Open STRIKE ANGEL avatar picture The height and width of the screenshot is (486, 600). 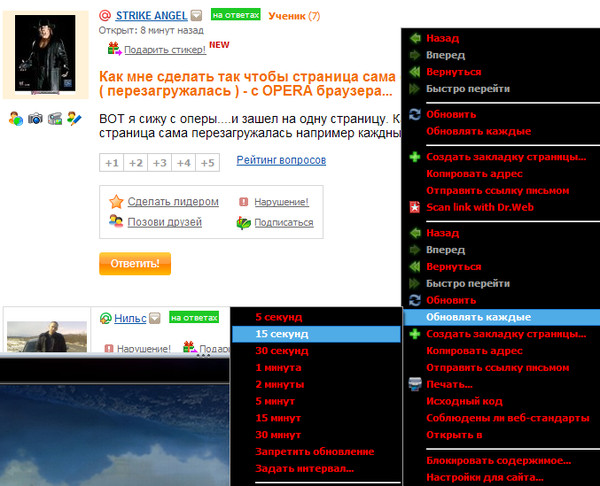(x=45, y=54)
